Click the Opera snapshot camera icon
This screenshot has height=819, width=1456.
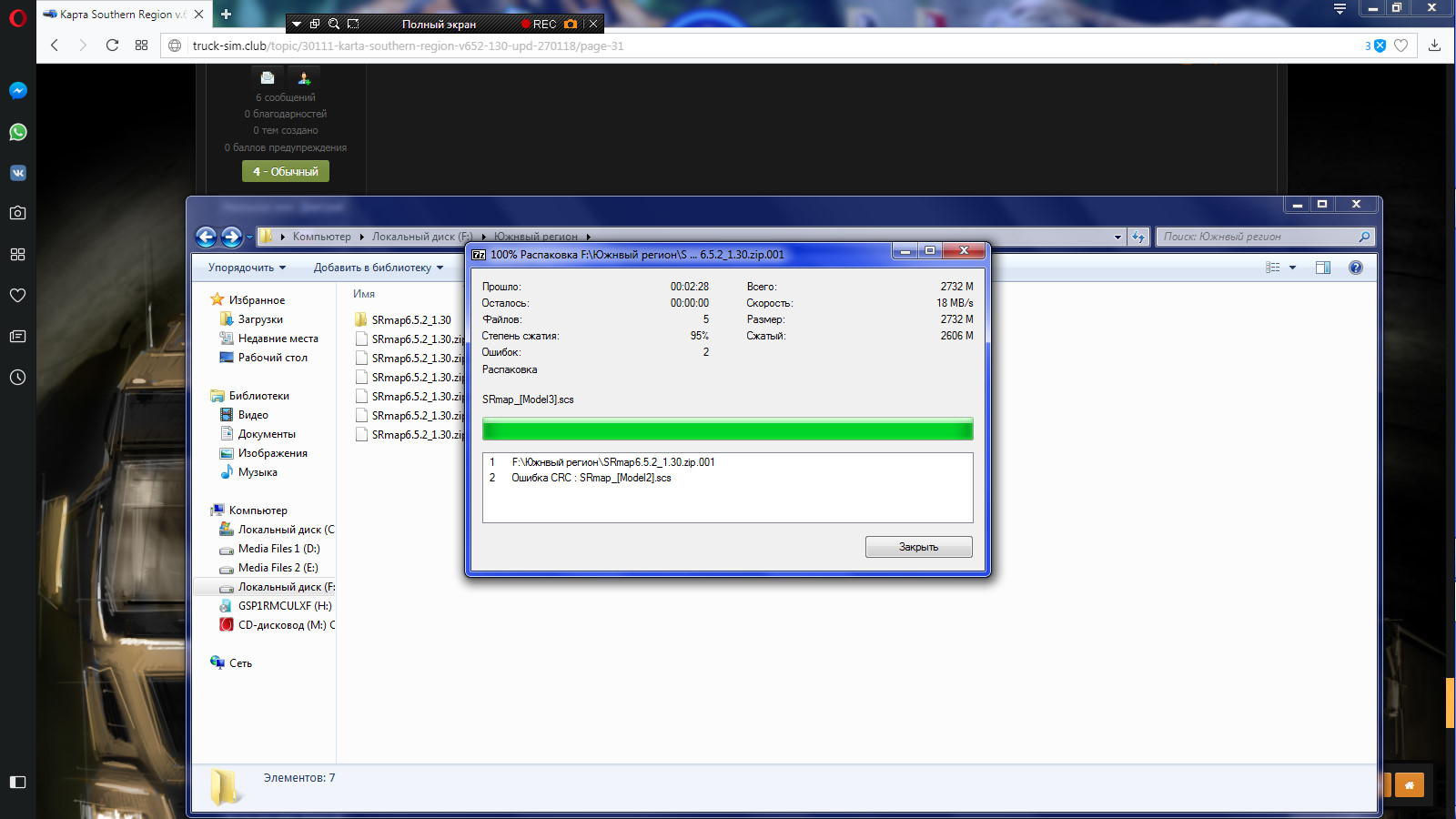[x=17, y=213]
